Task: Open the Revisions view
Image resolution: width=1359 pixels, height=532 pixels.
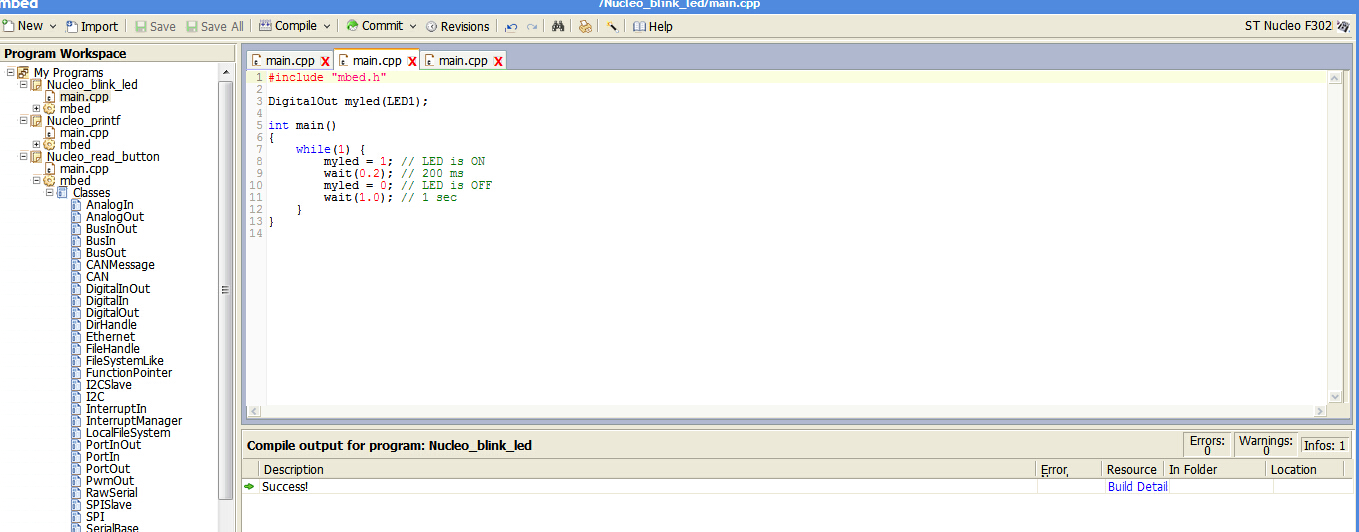Action: [x=458, y=26]
